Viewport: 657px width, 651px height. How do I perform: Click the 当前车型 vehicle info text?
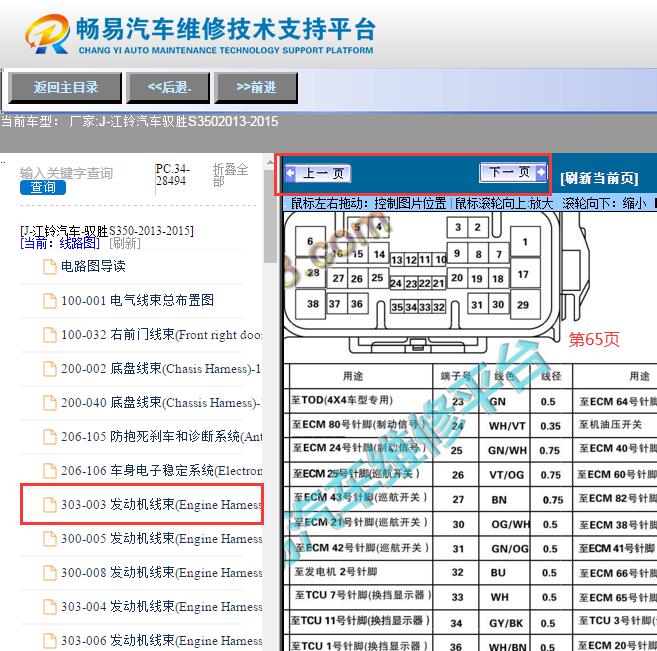(139, 122)
